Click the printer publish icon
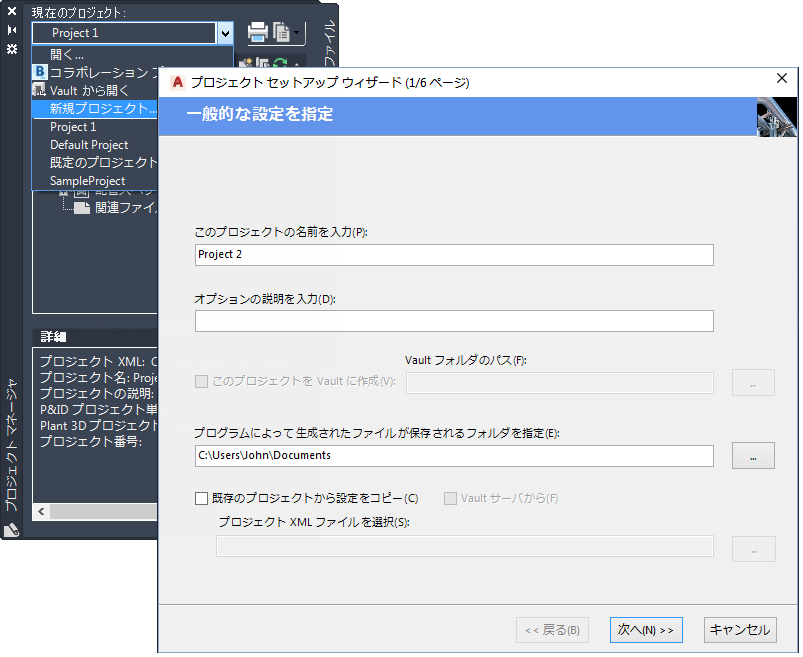Screen dimensions: 803x657 pyautogui.click(x=258, y=32)
